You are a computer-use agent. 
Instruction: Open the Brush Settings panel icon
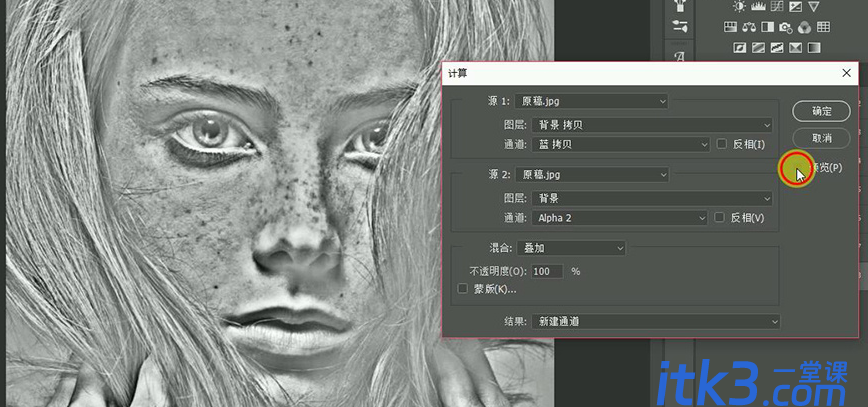coord(680,6)
